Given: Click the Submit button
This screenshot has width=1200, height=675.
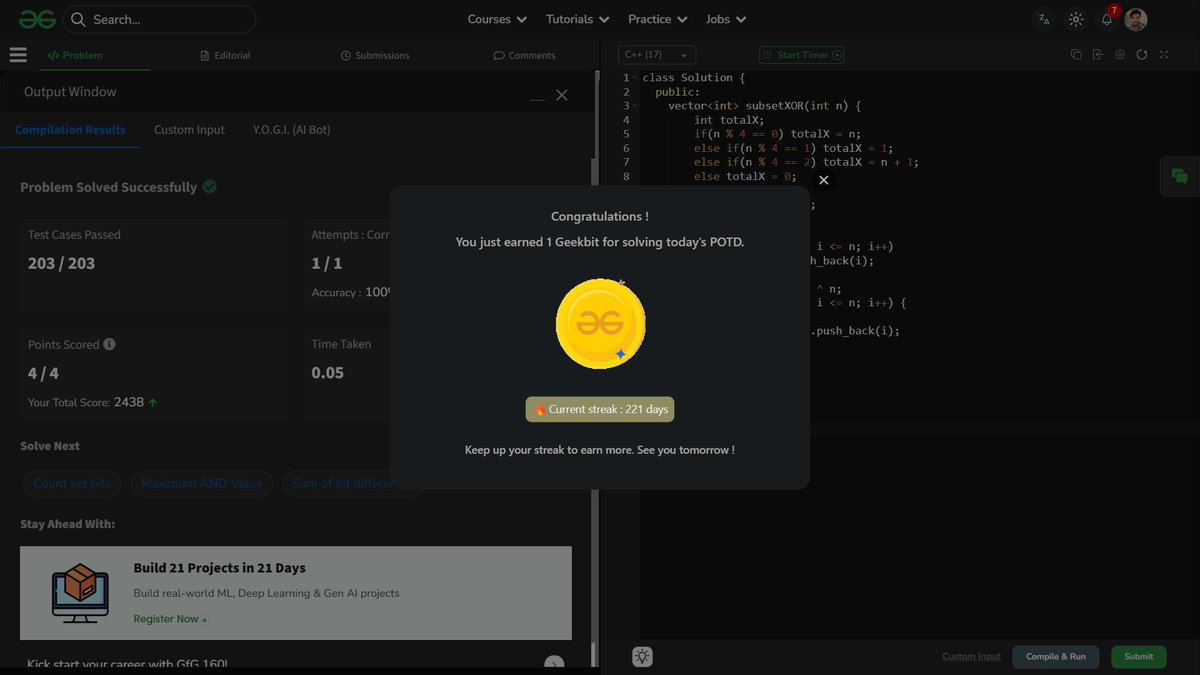Looking at the screenshot, I should pos(1139,656).
